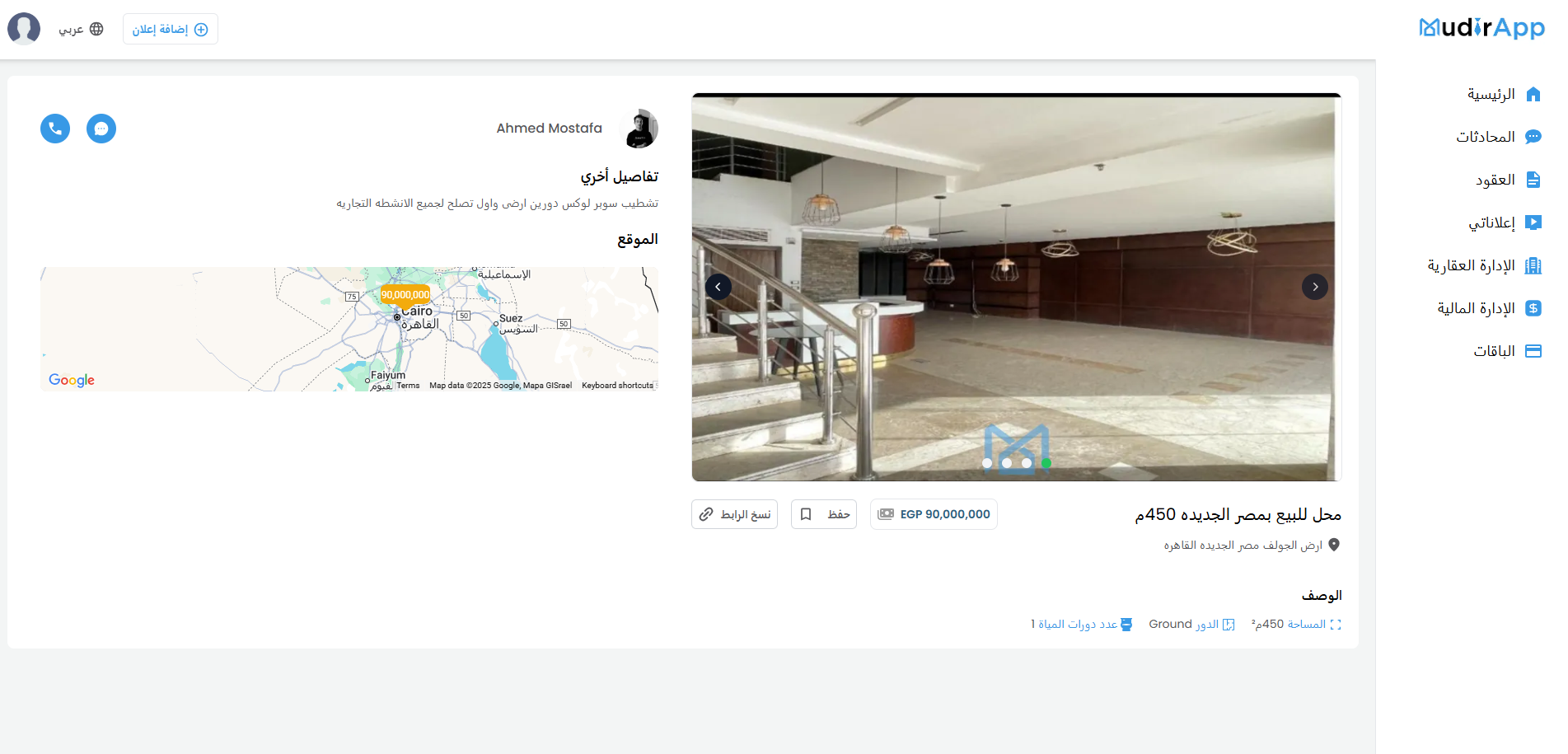Open chat with the advertiser
This screenshot has width=1568, height=754.
coord(101,129)
